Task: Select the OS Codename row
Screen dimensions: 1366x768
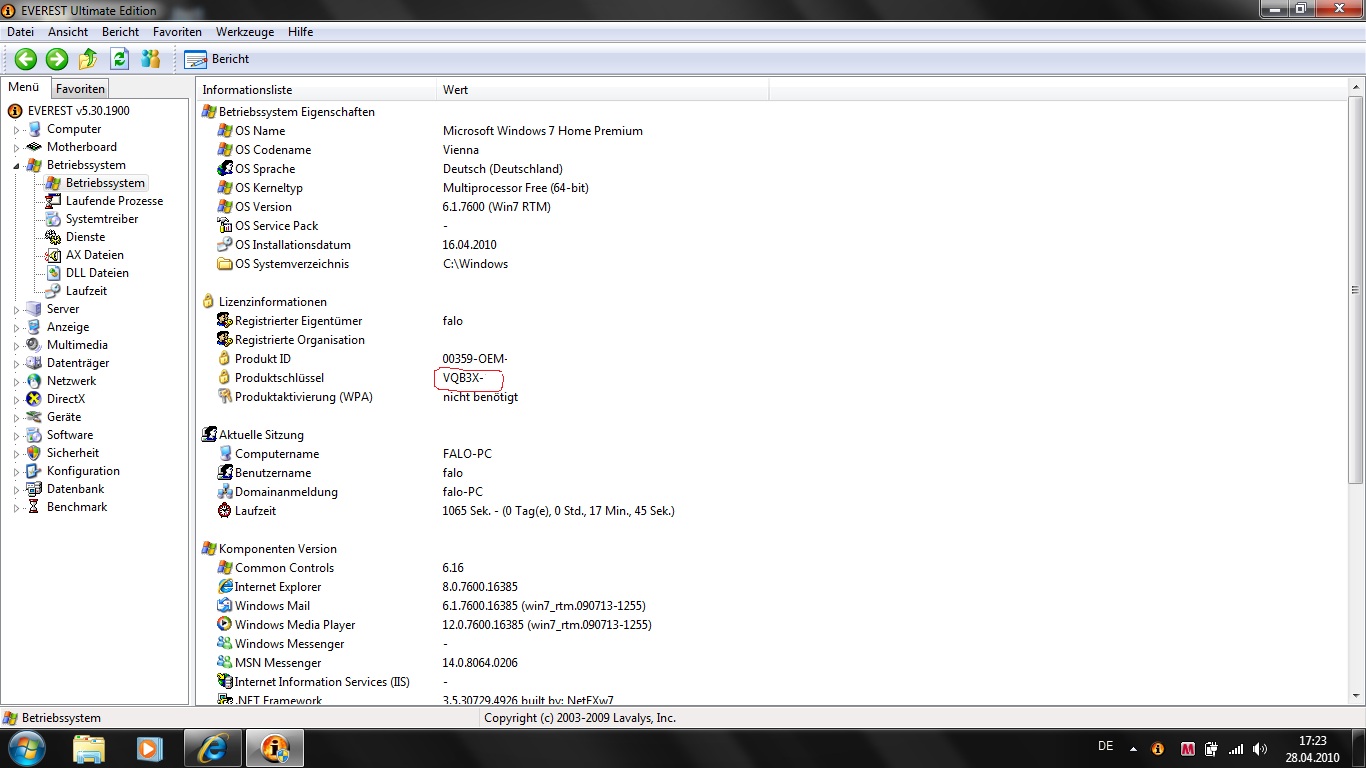Action: click(772, 150)
